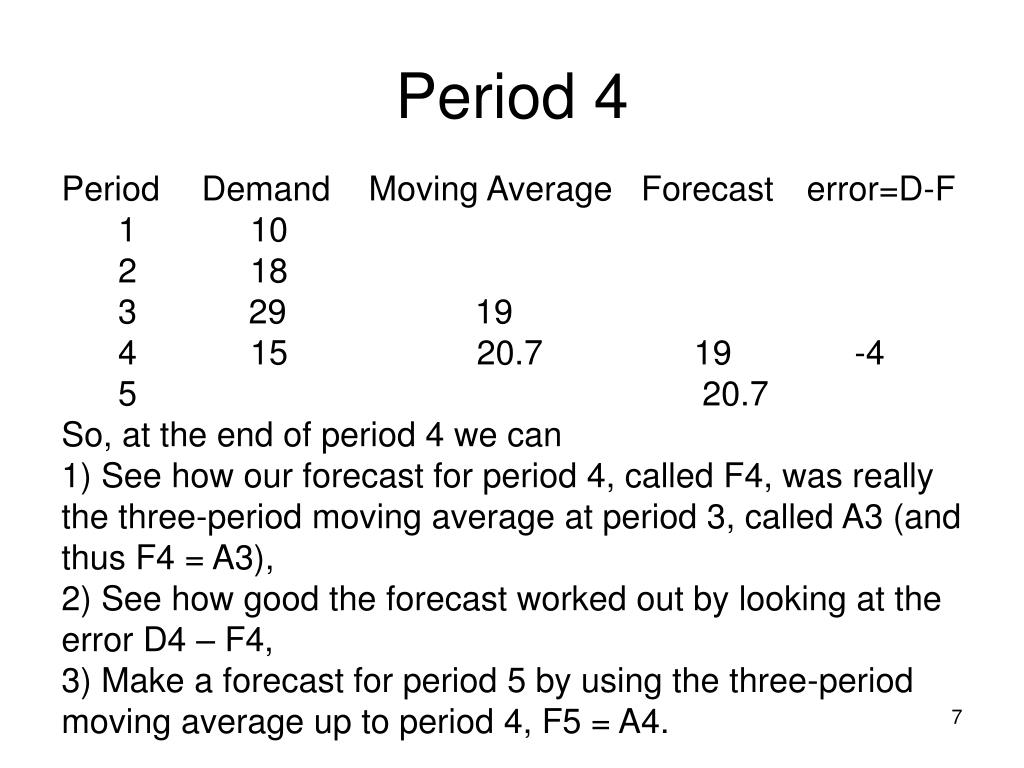The height and width of the screenshot is (768, 1024).
Task: Click the error=D-F column header
Action: pos(881,189)
